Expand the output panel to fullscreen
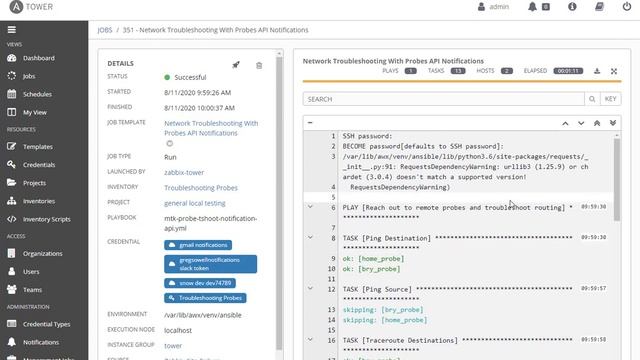 pyautogui.click(x=613, y=71)
